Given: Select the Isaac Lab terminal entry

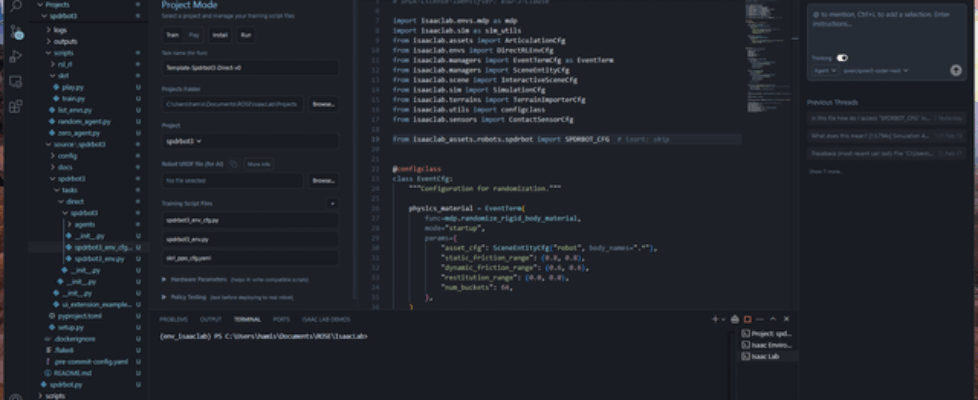Looking at the screenshot, I should tap(766, 356).
